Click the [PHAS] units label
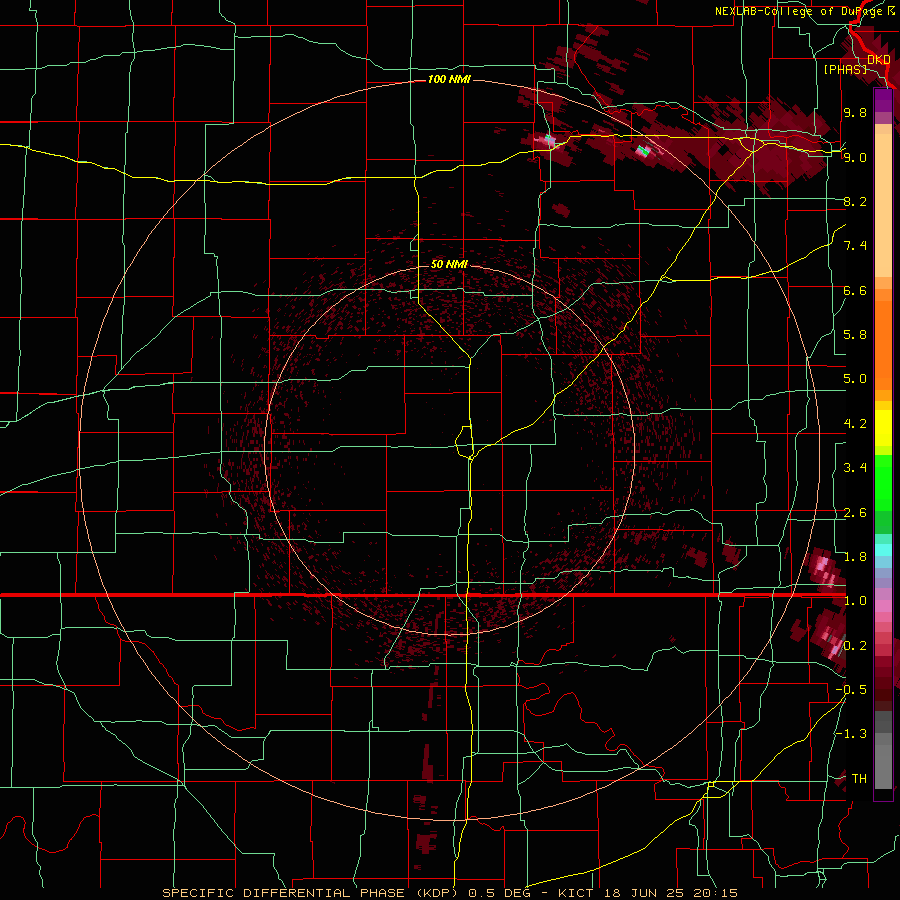The height and width of the screenshot is (900, 900). click(x=845, y=69)
